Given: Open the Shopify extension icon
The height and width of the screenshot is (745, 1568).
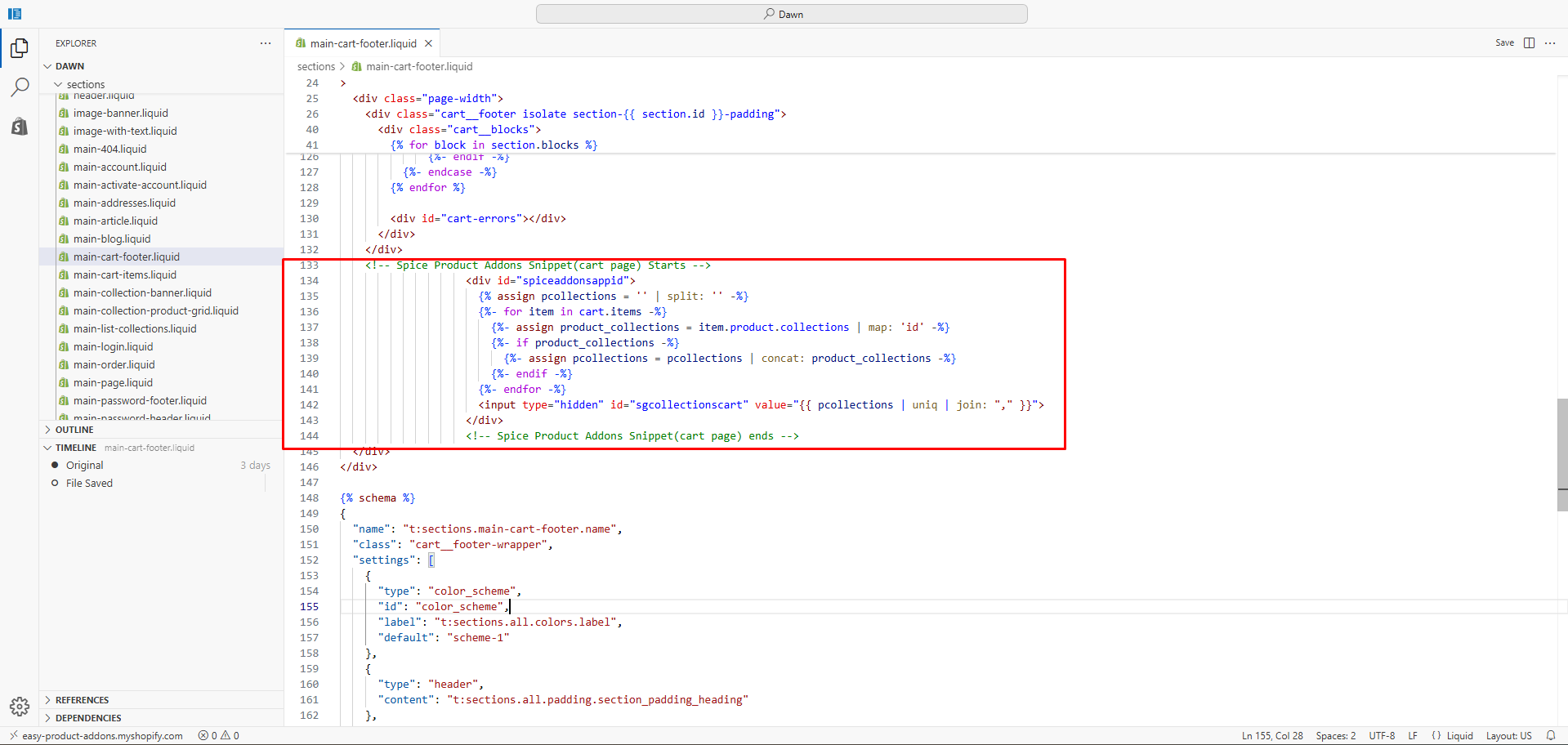Looking at the screenshot, I should point(20,126).
